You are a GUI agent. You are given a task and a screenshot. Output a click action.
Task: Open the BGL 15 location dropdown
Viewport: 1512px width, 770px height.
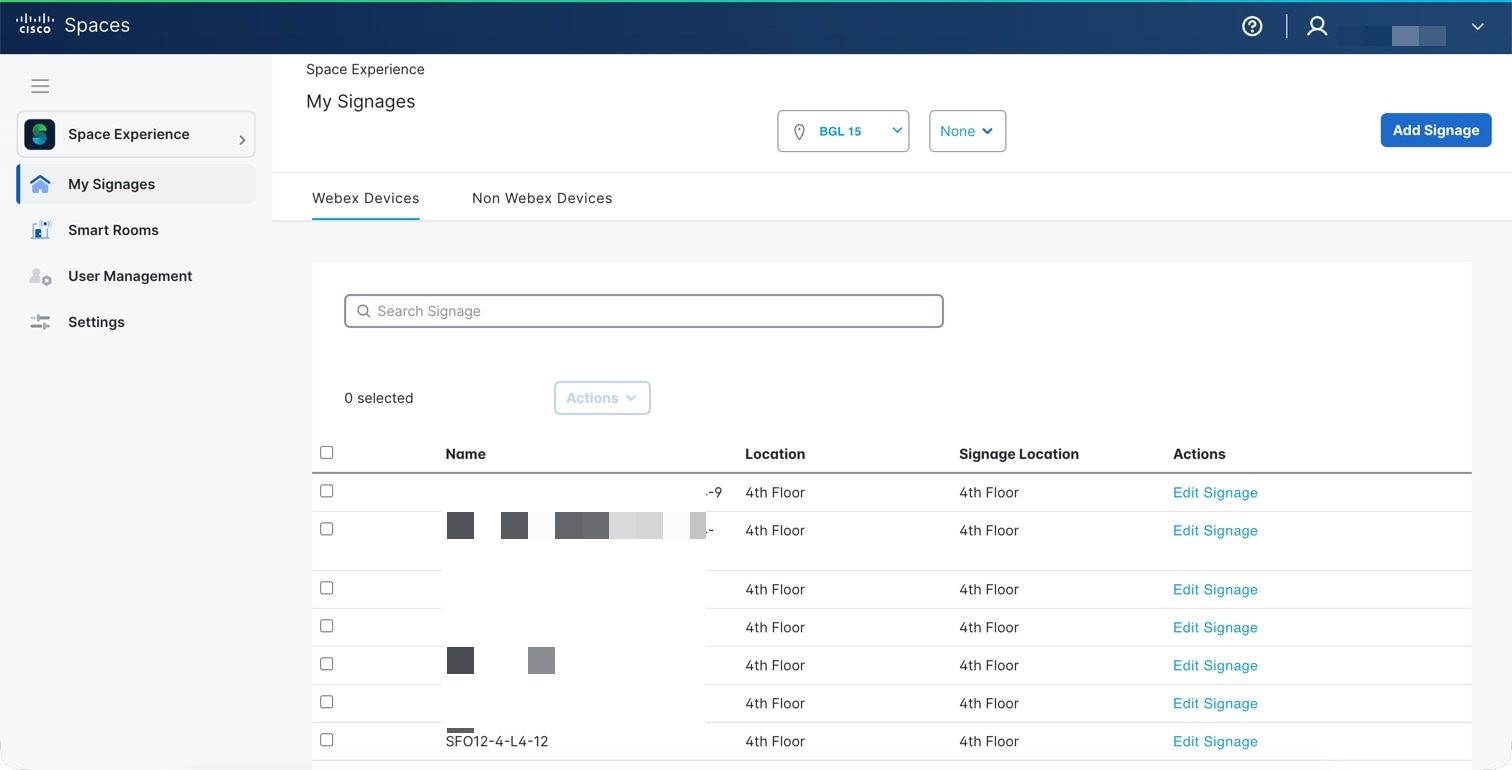843,131
